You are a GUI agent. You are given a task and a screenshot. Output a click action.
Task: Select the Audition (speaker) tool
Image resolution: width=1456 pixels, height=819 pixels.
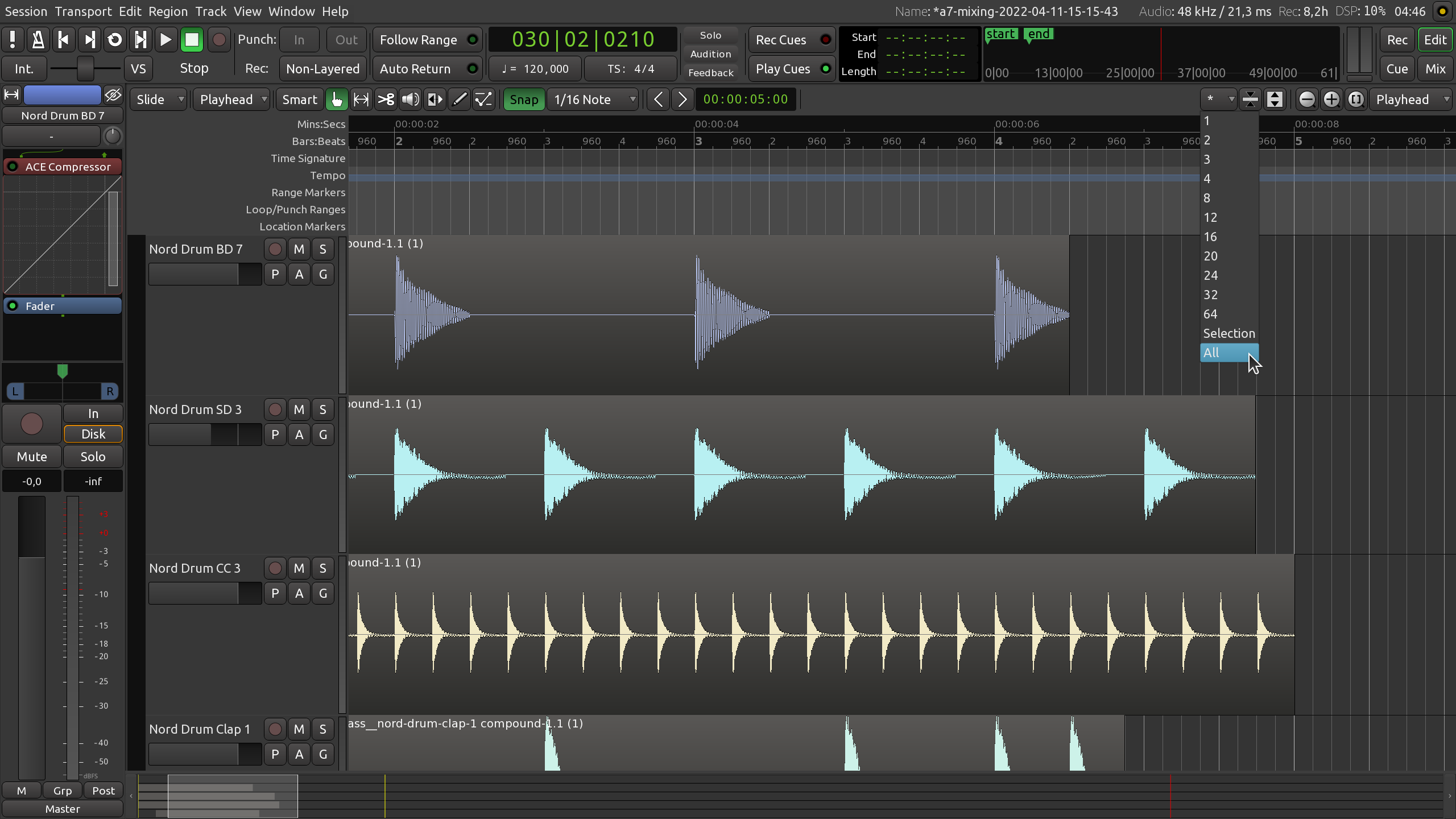click(411, 100)
